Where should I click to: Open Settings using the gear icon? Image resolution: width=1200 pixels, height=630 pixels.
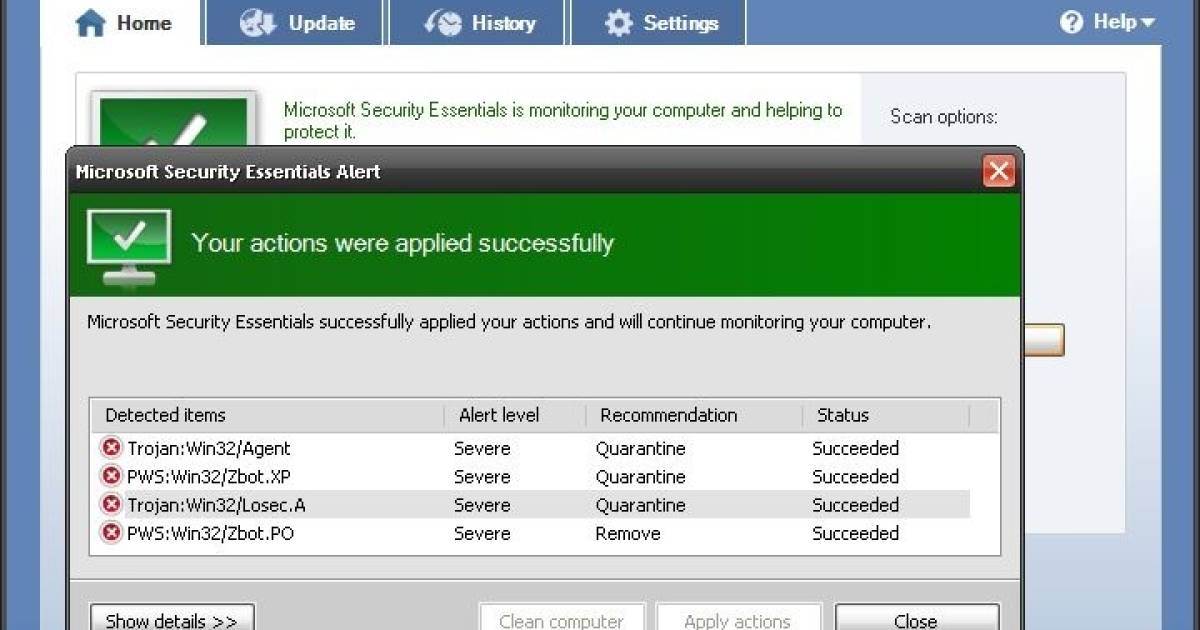click(x=620, y=21)
